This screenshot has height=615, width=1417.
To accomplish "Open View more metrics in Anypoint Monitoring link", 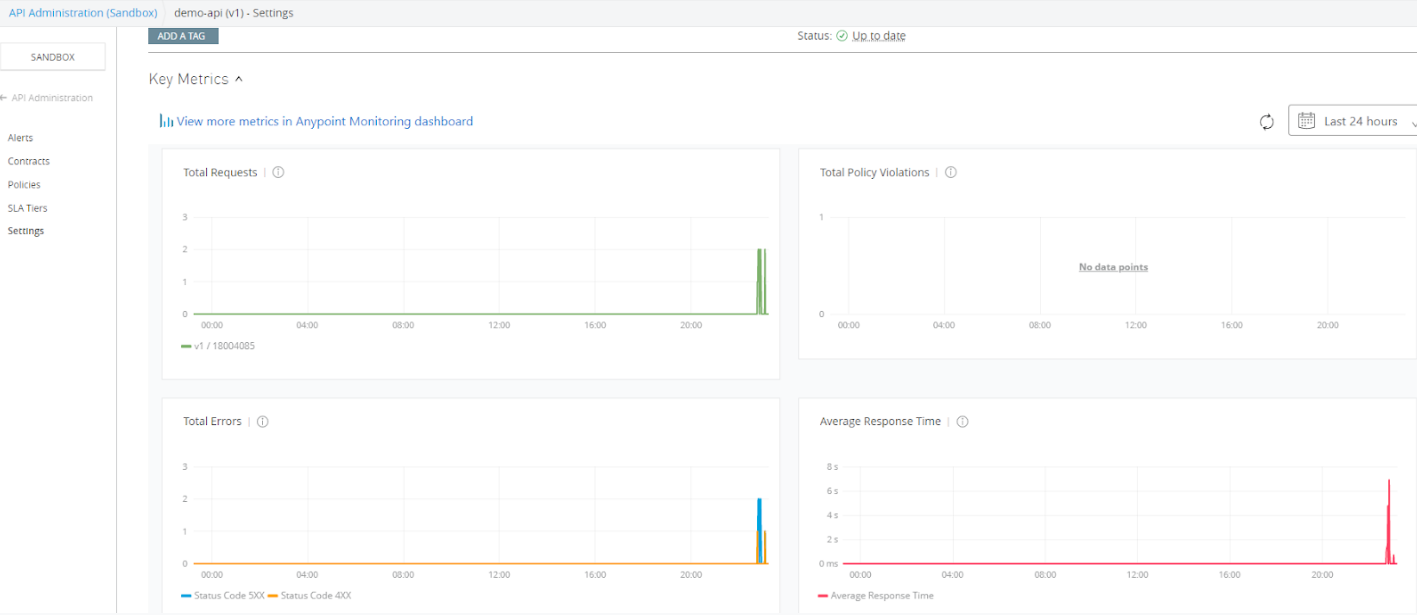I will [x=324, y=121].
